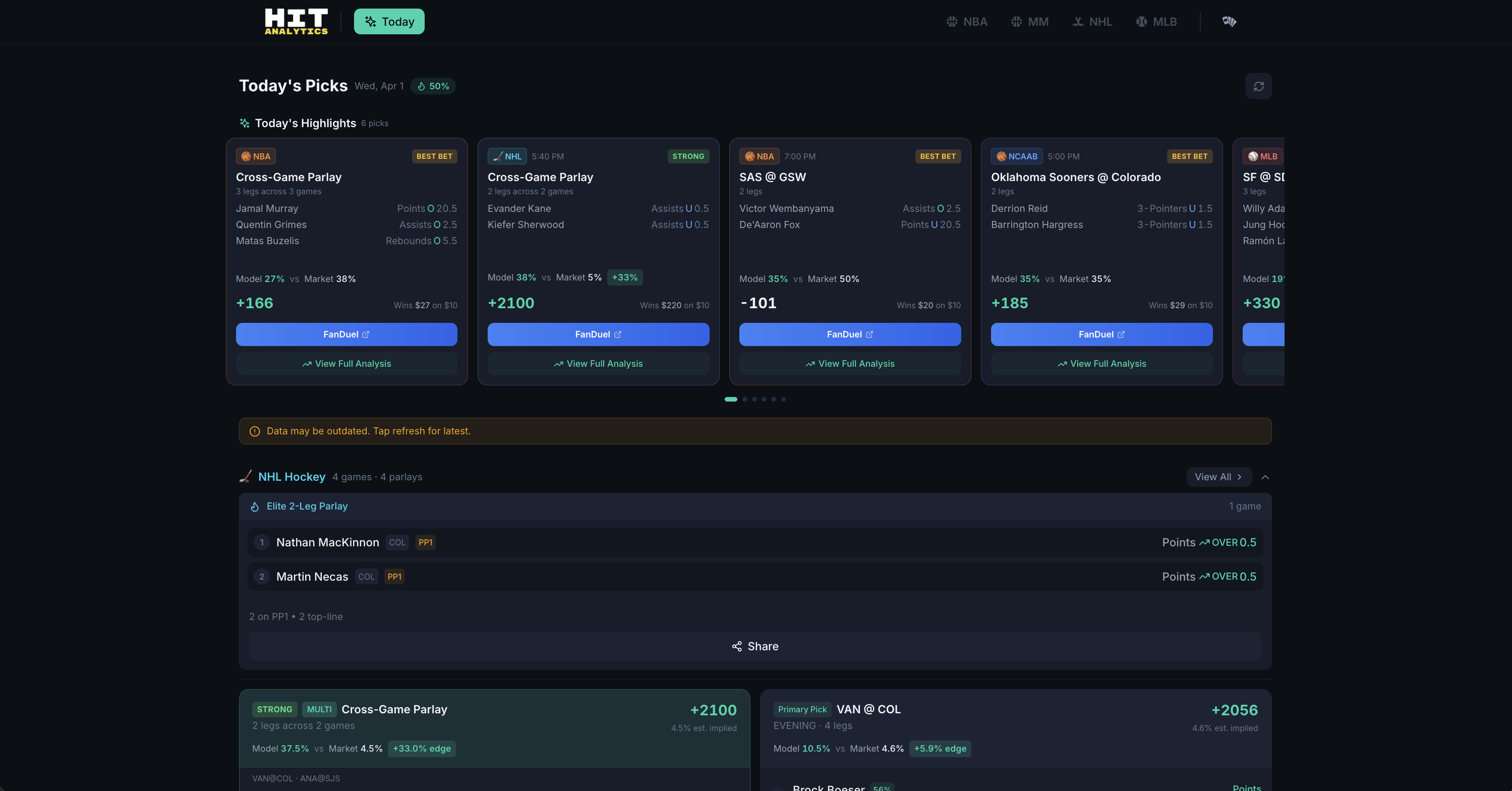Click the sparkles icon next to Today's Highlights

[244, 123]
